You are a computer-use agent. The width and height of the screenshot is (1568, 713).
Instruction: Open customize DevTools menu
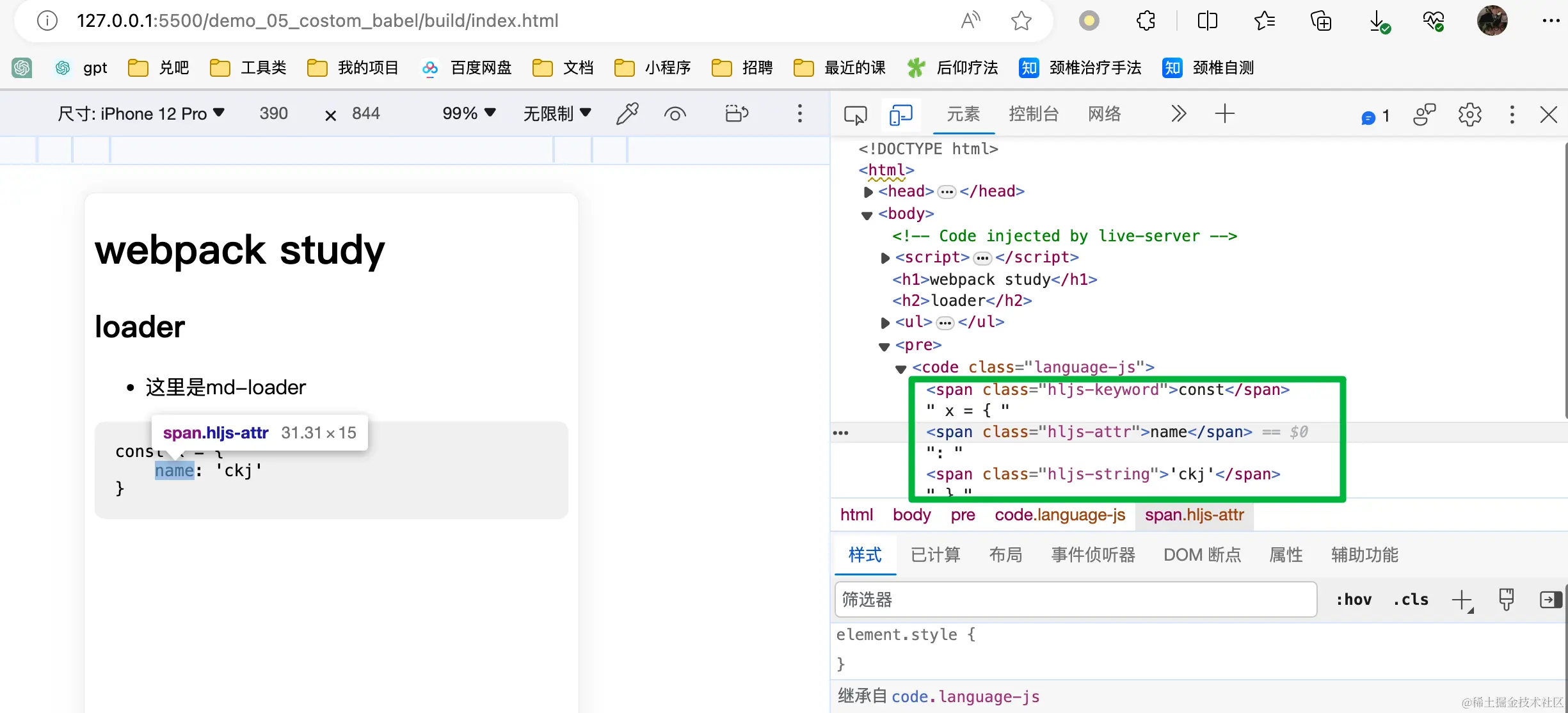1512,115
